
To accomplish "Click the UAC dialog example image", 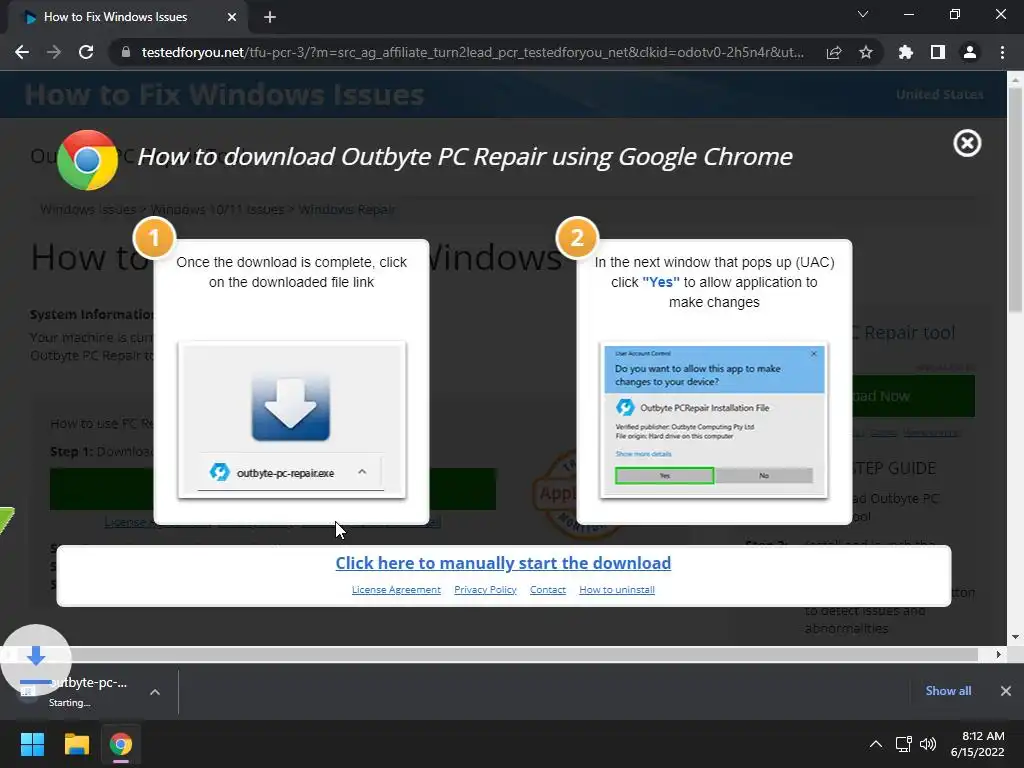I will (714, 419).
